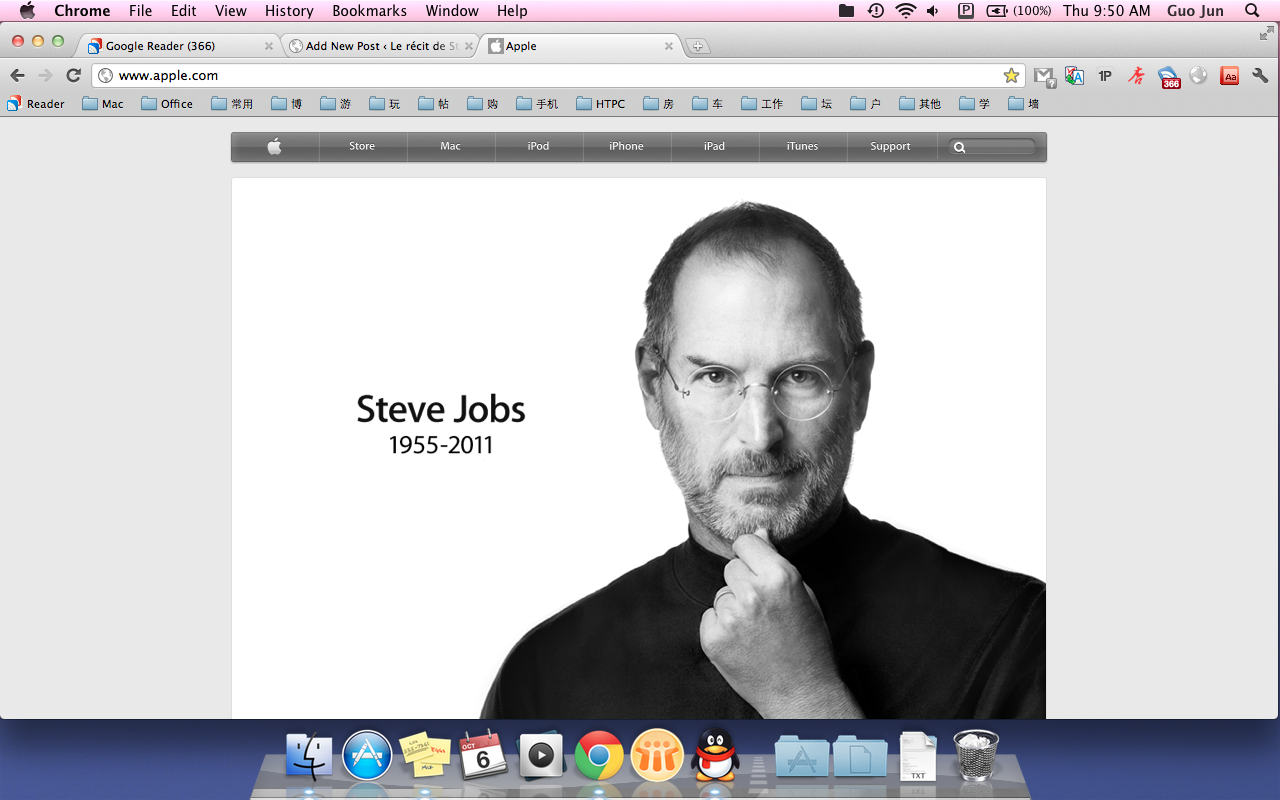Image resolution: width=1280 pixels, height=800 pixels.
Task: Click the 1P password extension icon
Action: pos(1105,75)
